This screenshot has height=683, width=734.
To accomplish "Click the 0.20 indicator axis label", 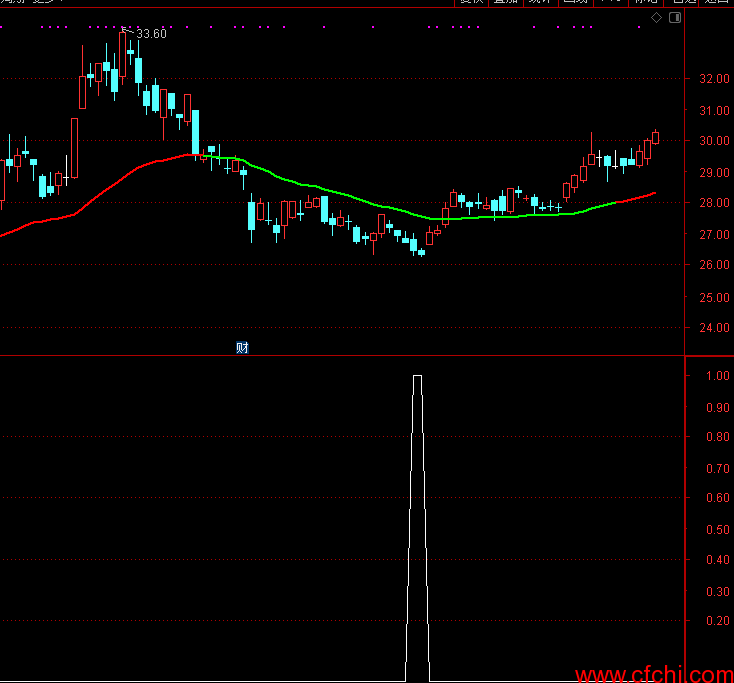I will [718, 621].
